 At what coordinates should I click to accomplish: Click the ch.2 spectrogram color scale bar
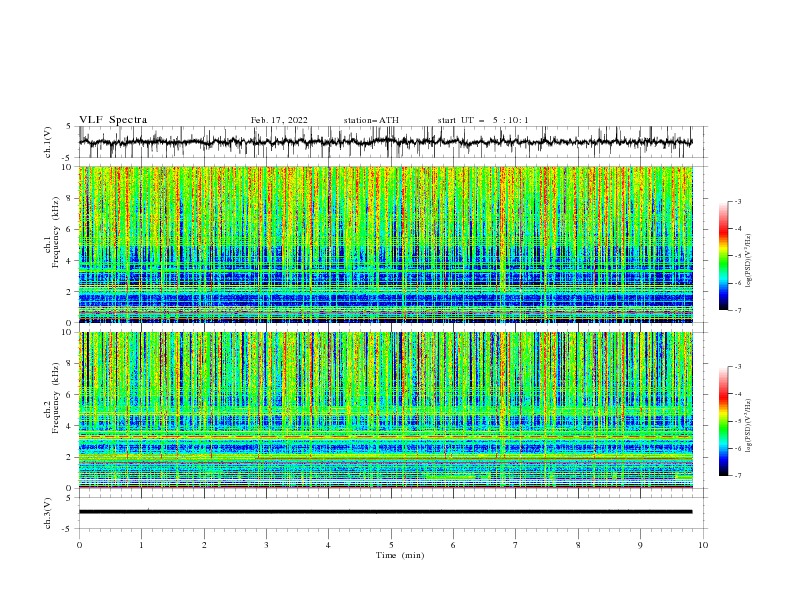(723, 421)
